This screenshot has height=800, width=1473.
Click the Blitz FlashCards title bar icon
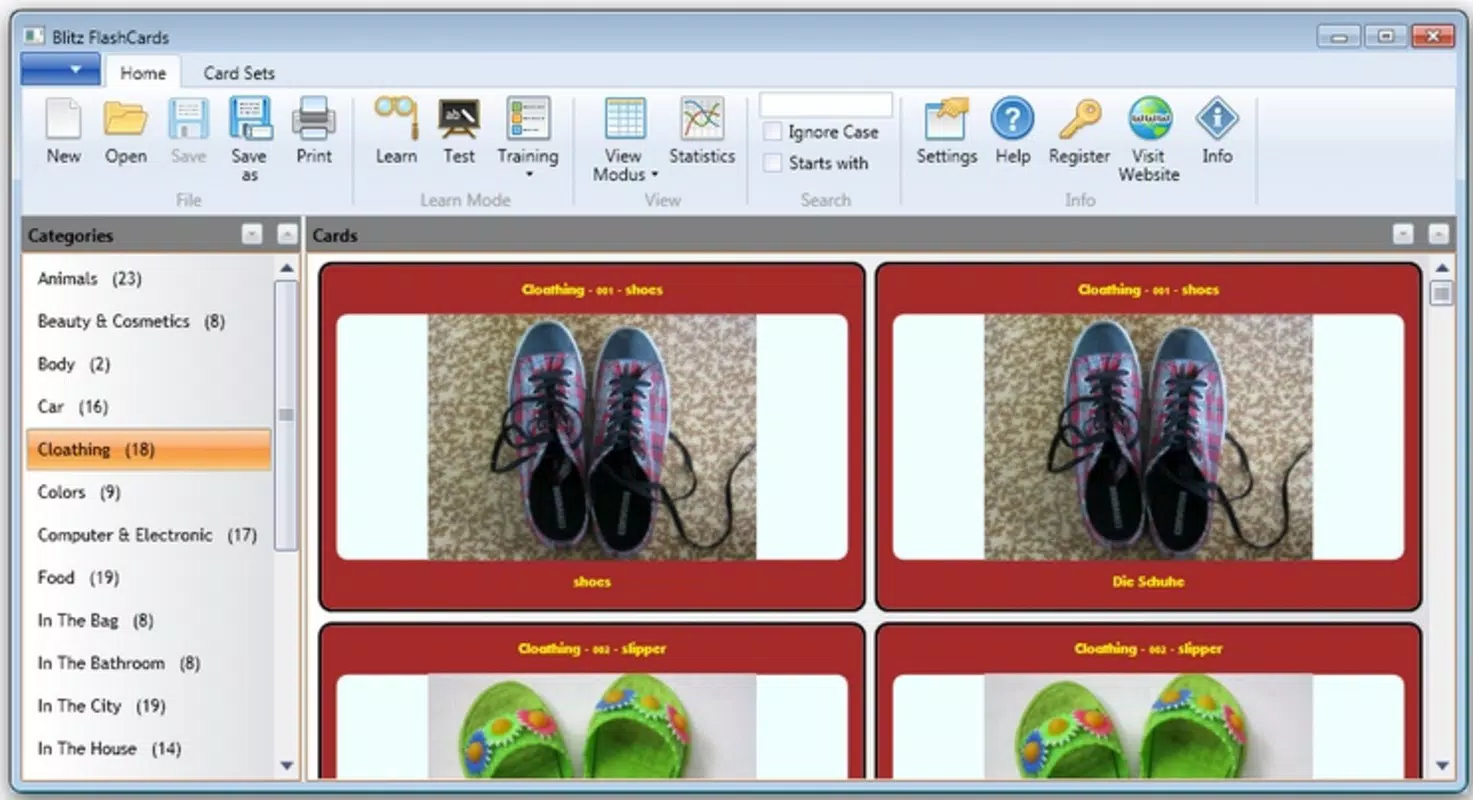click(35, 36)
